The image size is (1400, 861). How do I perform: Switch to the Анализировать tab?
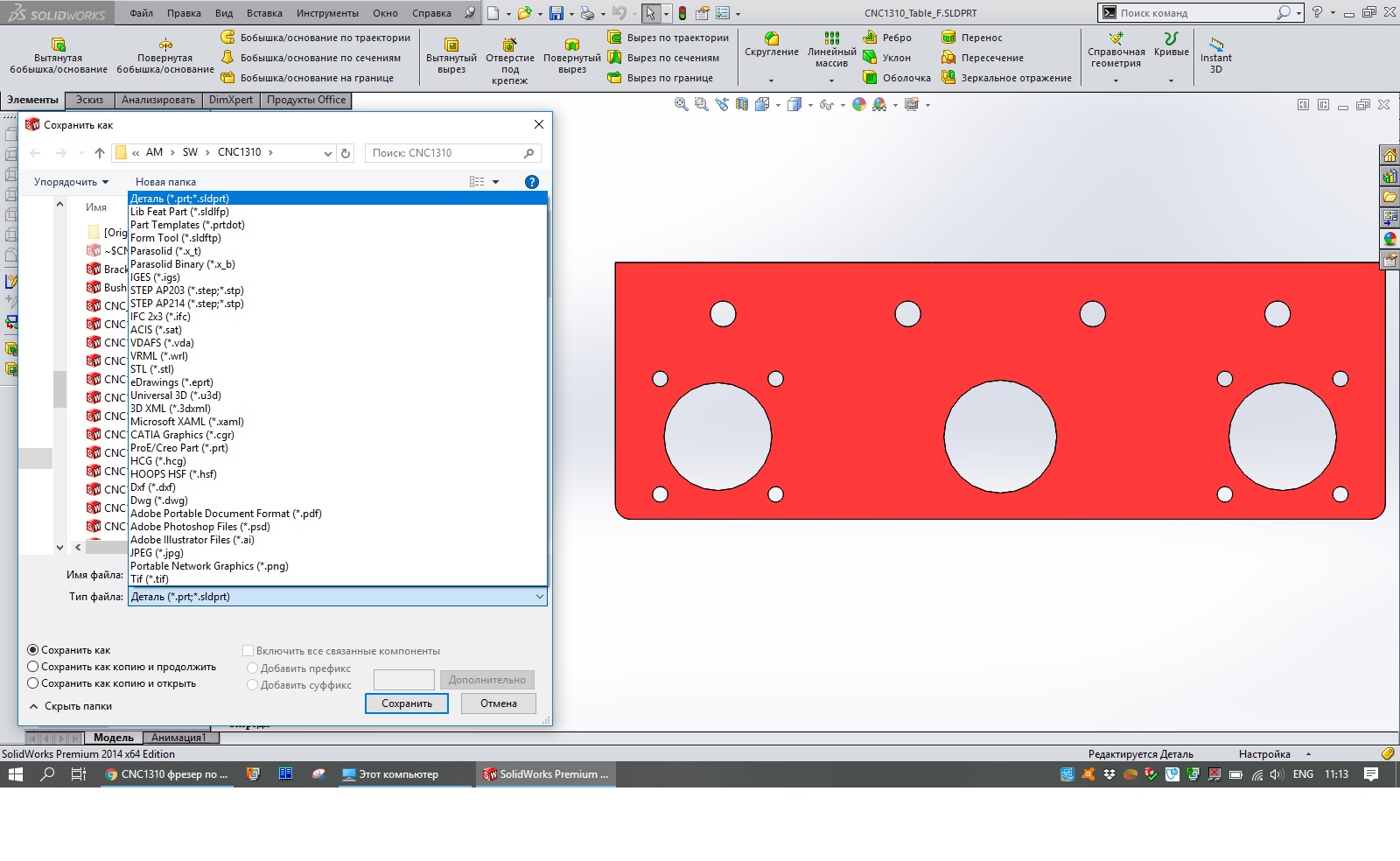click(x=158, y=100)
